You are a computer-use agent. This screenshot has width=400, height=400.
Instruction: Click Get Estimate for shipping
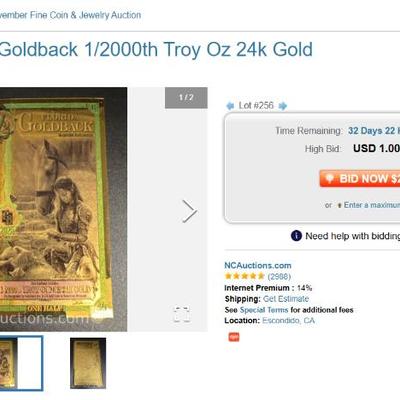pos(286,299)
